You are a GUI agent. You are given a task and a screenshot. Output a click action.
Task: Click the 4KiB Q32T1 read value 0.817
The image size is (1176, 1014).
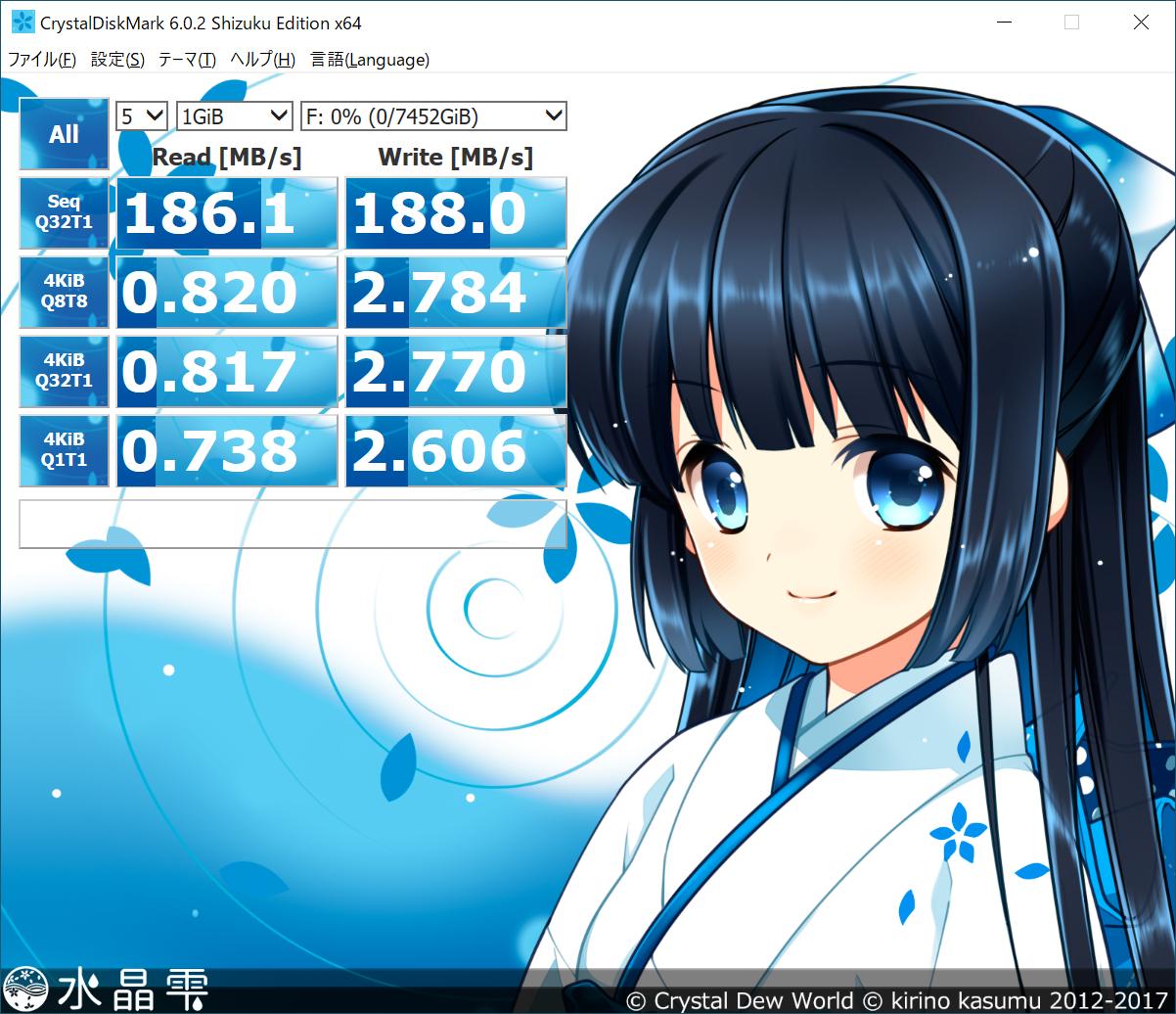point(227,371)
